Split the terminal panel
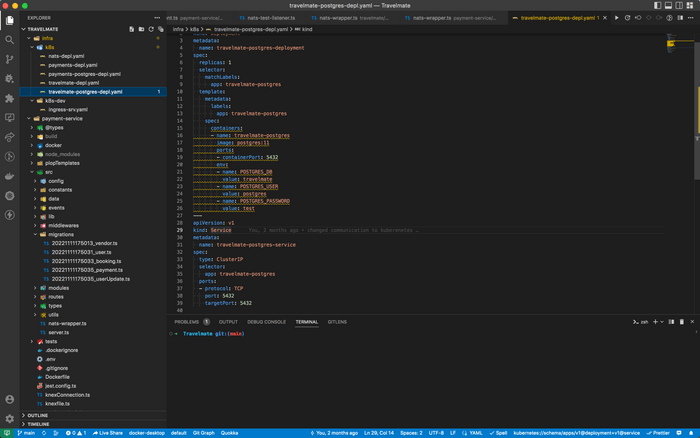 pos(671,322)
